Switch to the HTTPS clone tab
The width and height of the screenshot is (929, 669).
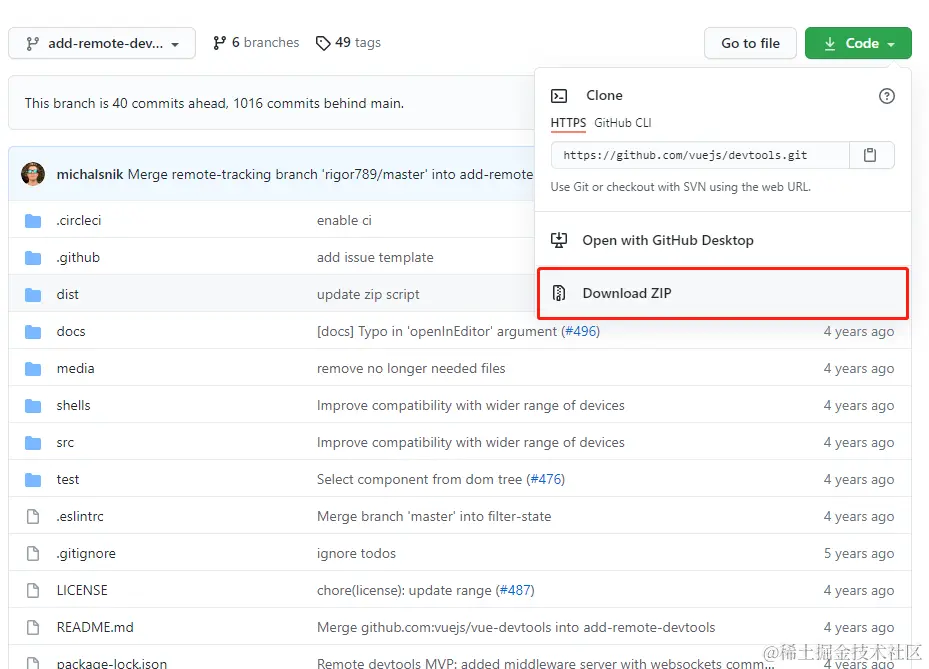point(568,123)
